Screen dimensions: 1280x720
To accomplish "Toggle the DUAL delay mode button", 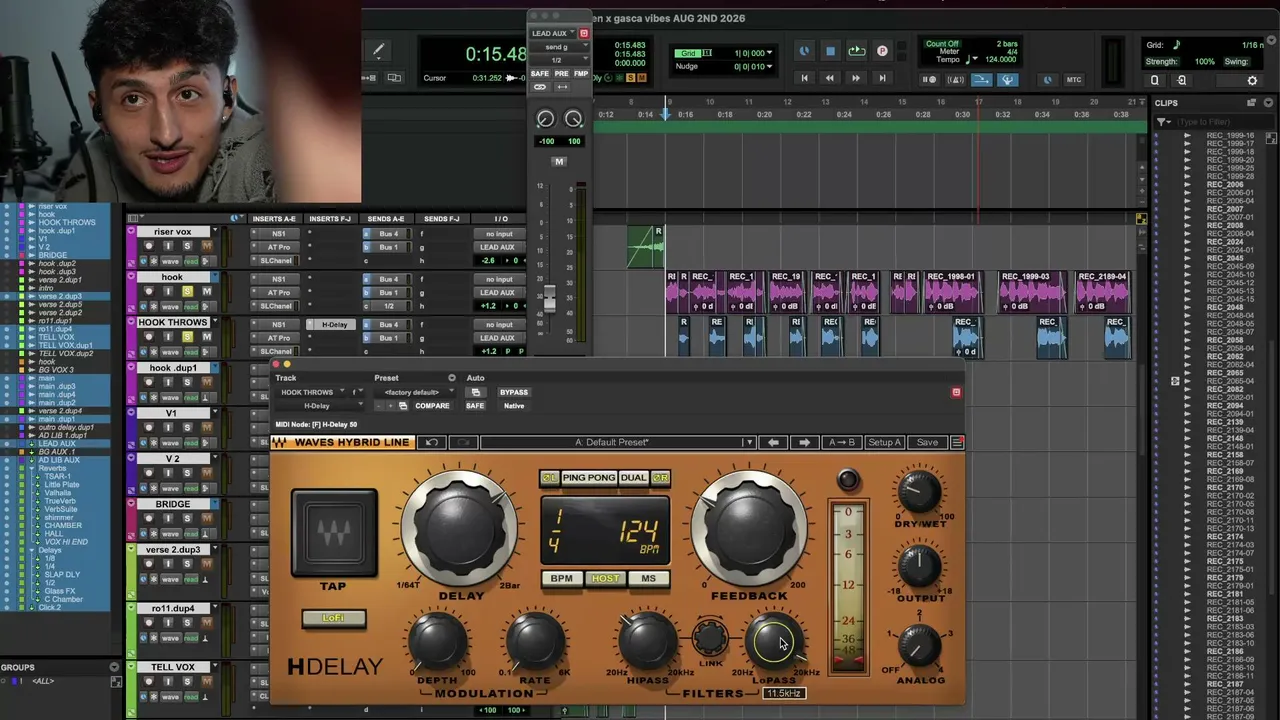I will (633, 478).
